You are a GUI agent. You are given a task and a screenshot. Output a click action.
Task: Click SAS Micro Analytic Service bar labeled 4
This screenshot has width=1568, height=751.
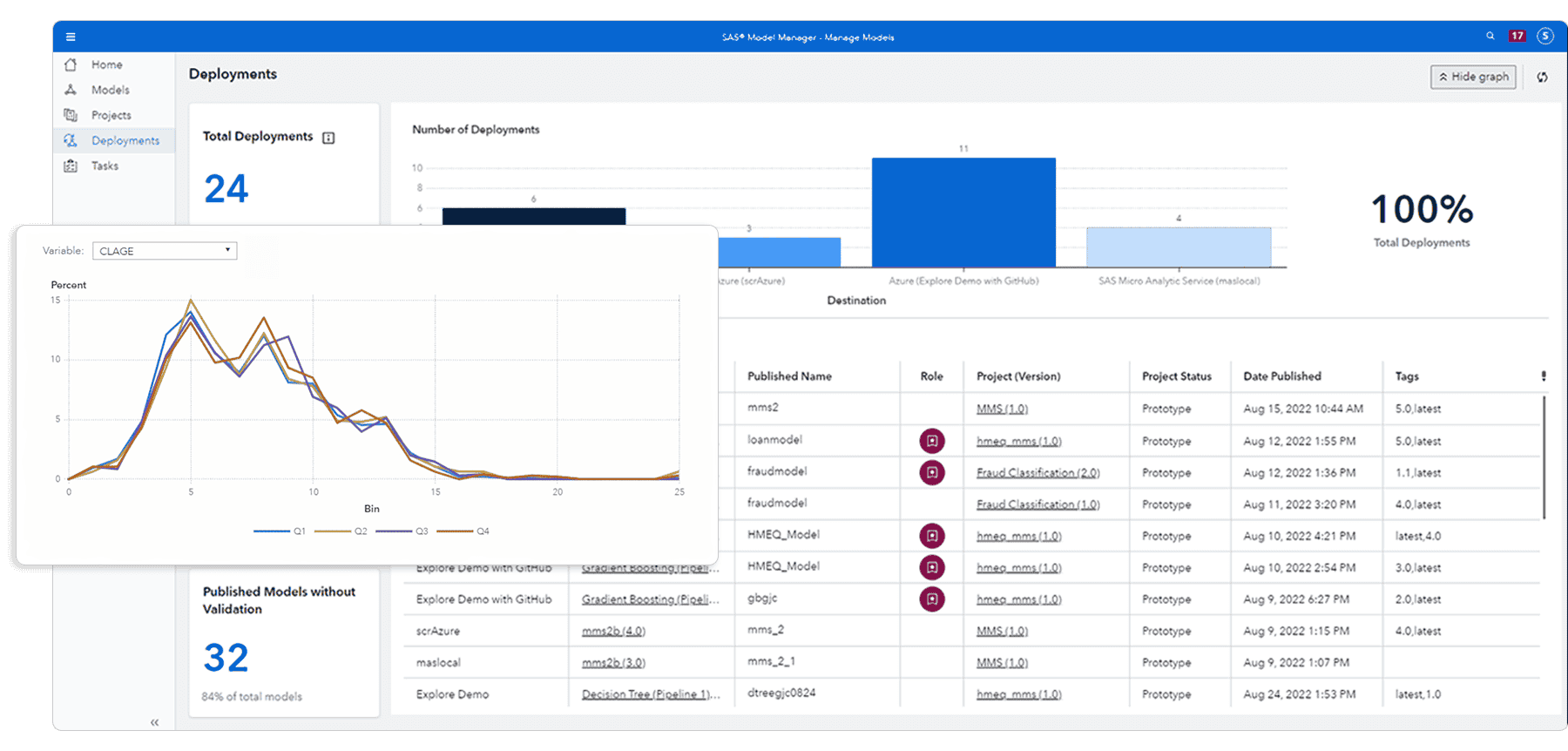coord(1179,247)
